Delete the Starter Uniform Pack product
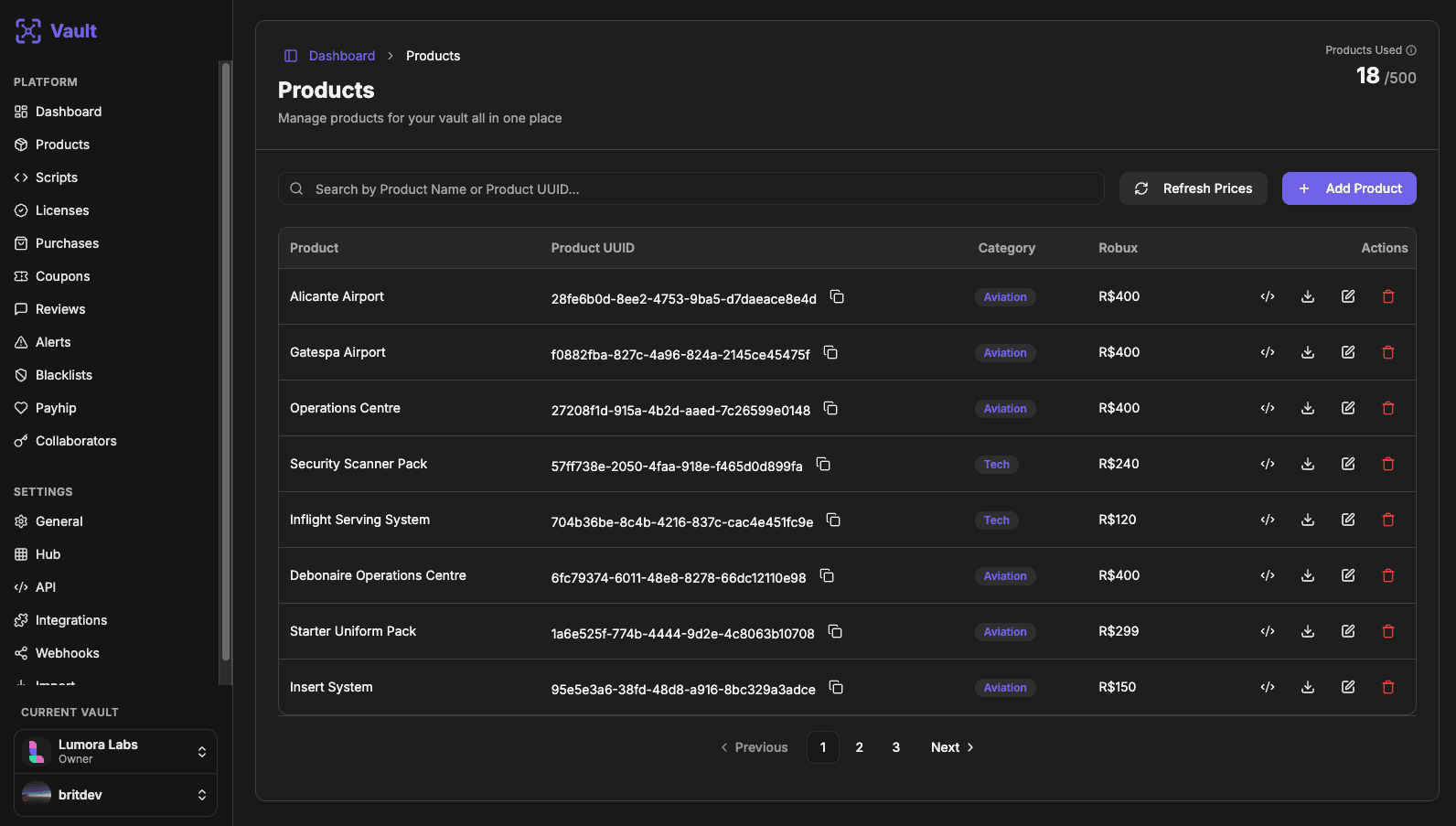The height and width of the screenshot is (826, 1456). [x=1388, y=631]
